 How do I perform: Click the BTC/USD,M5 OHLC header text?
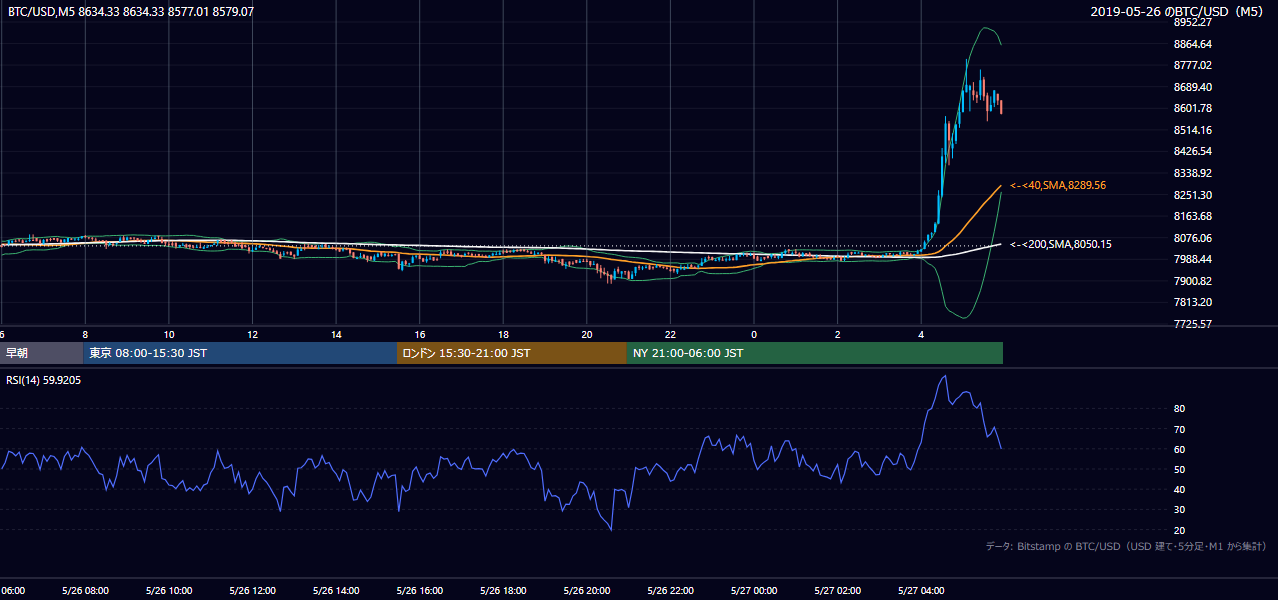(x=131, y=12)
